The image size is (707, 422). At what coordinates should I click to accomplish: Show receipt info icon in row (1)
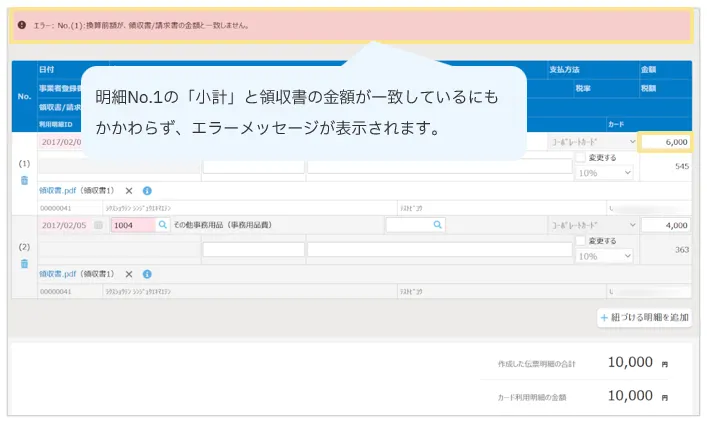click(147, 190)
